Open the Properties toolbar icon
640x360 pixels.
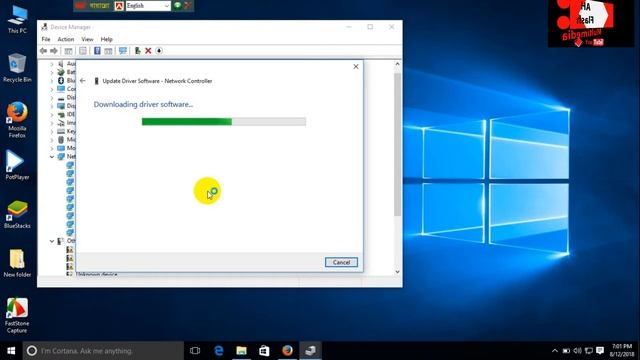[x=82, y=51]
